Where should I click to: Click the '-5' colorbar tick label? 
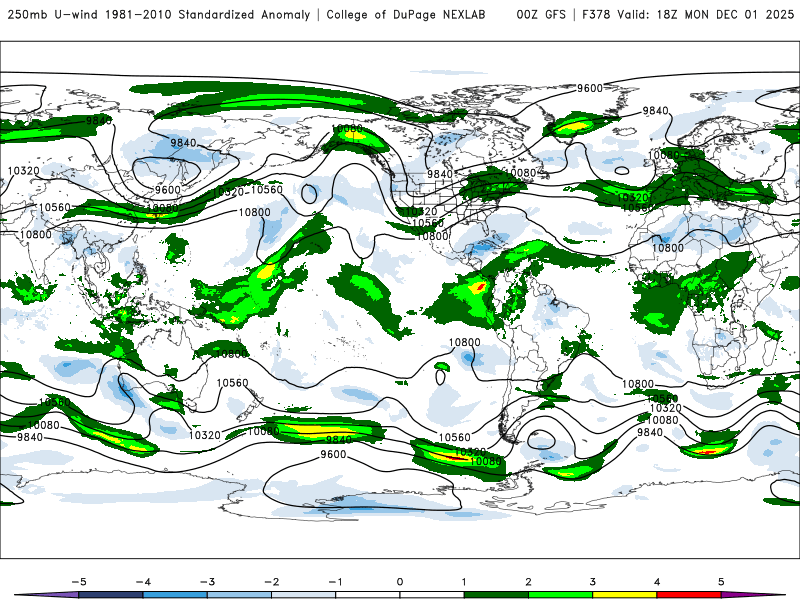[x=79, y=582]
